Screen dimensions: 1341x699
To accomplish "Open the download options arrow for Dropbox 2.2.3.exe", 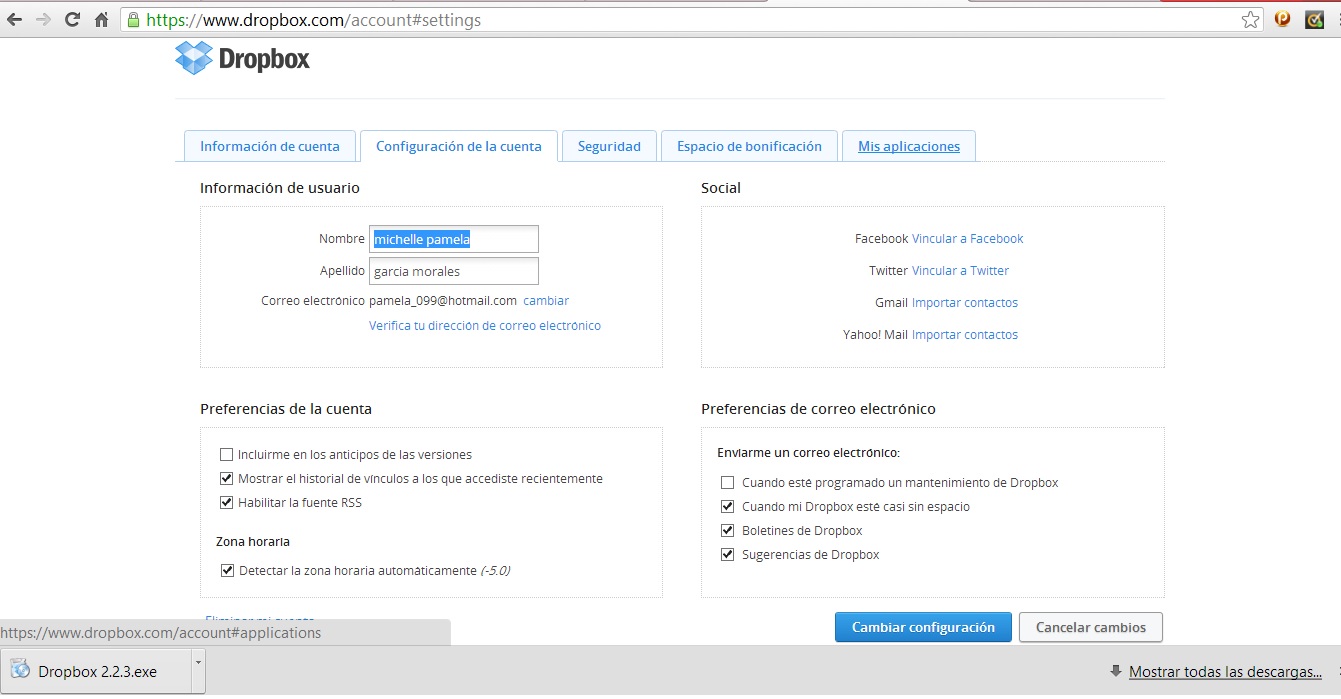I will coord(198,672).
